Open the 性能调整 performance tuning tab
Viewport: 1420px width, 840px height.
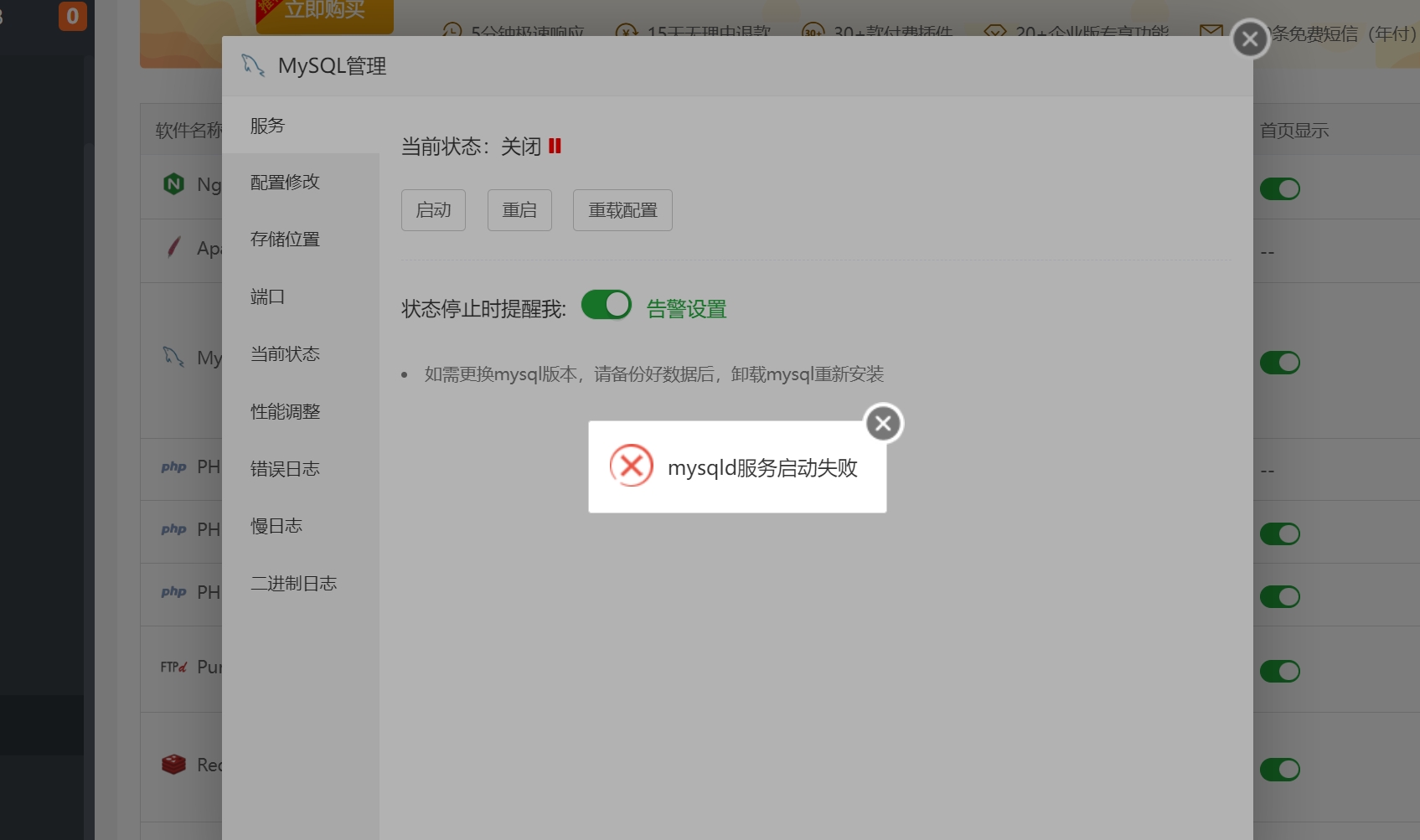(x=301, y=411)
